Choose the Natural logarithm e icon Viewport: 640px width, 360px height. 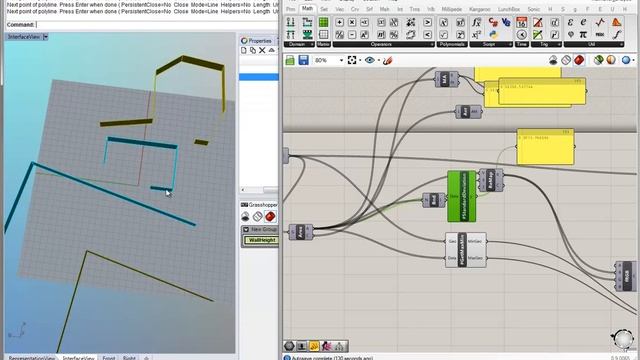click(583, 22)
